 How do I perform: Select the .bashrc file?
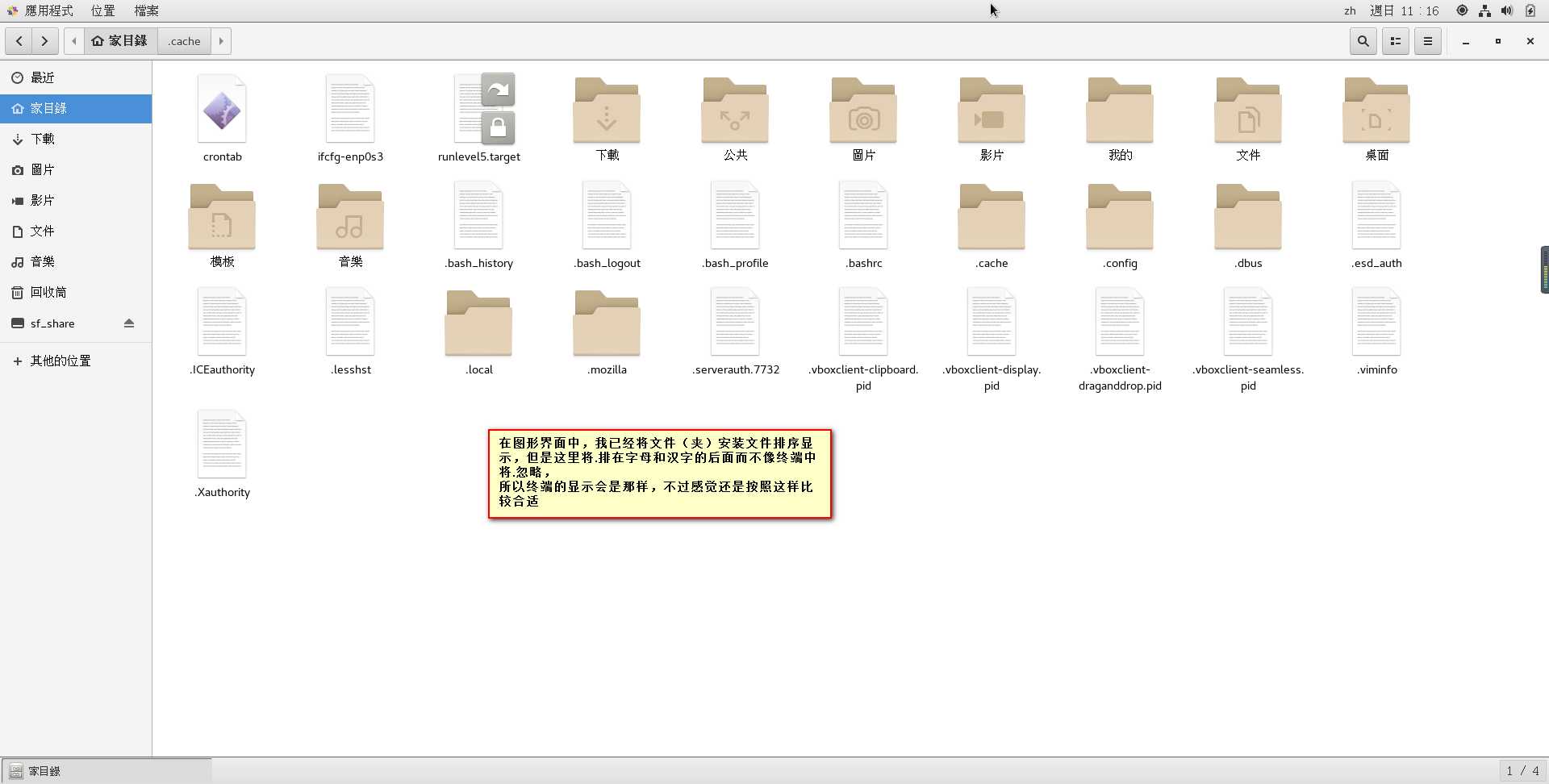click(863, 217)
